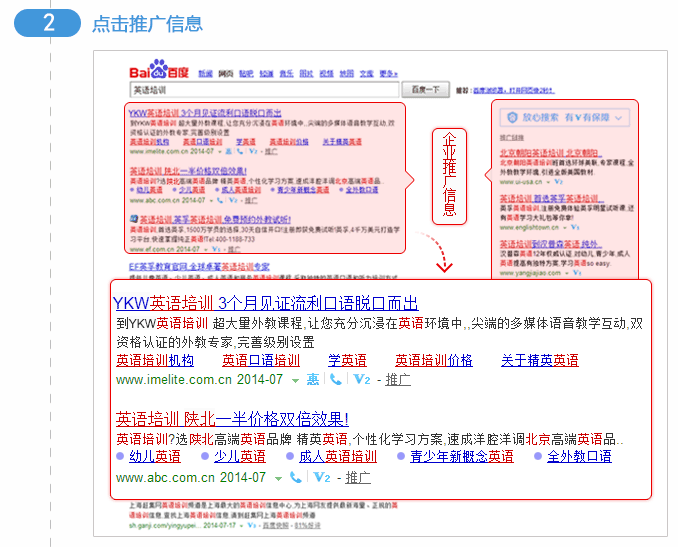Click the Baidu paw logo

pos(159,68)
